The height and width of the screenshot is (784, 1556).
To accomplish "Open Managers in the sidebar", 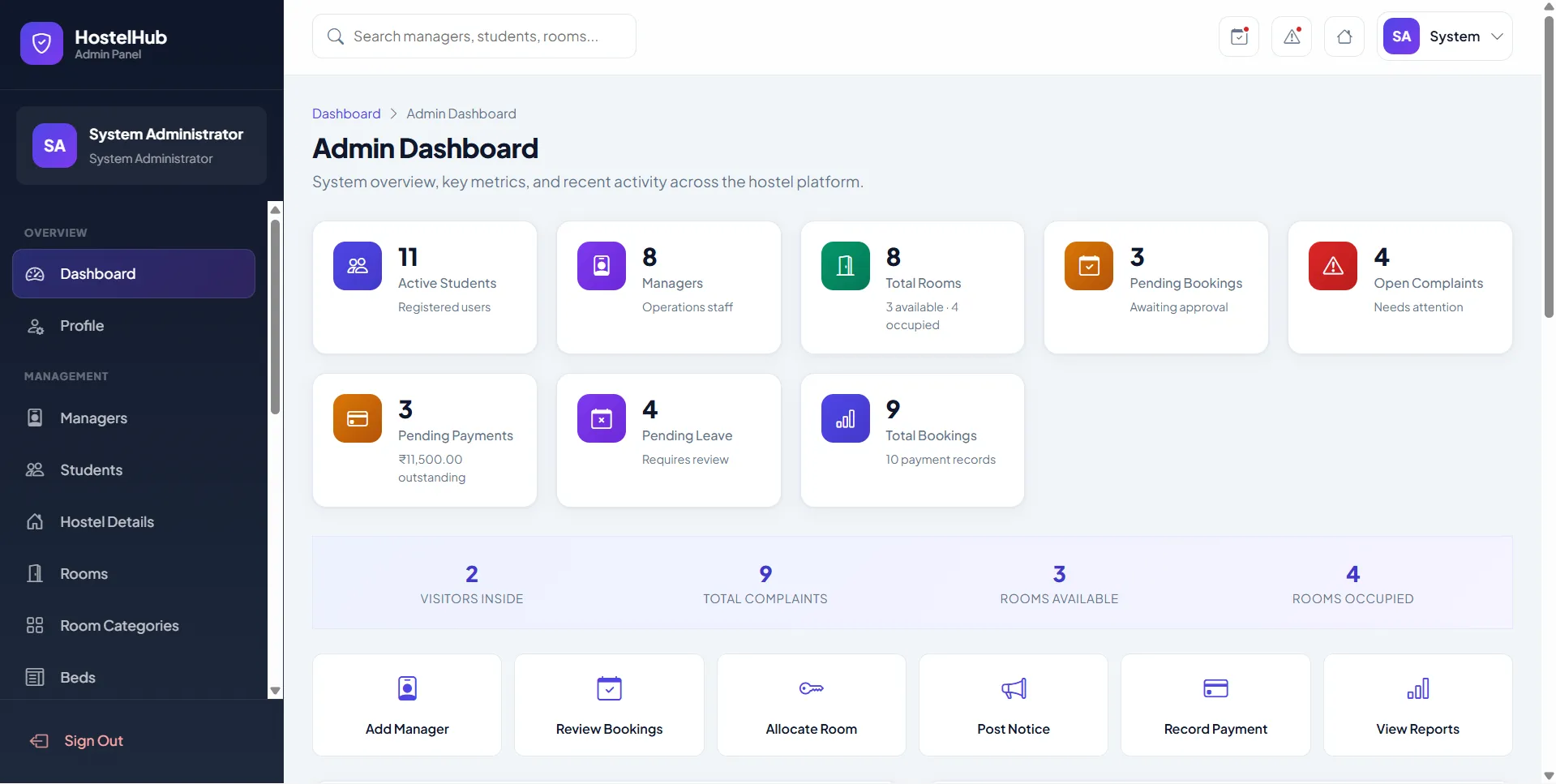I will [x=134, y=418].
